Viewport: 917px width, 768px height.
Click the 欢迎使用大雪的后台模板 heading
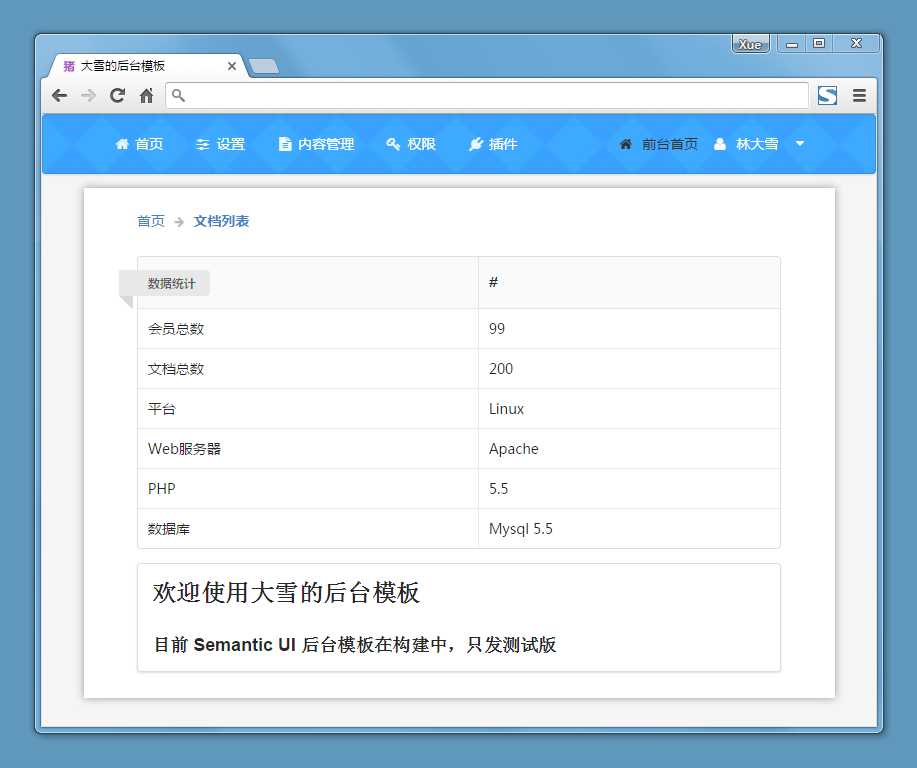(x=286, y=593)
